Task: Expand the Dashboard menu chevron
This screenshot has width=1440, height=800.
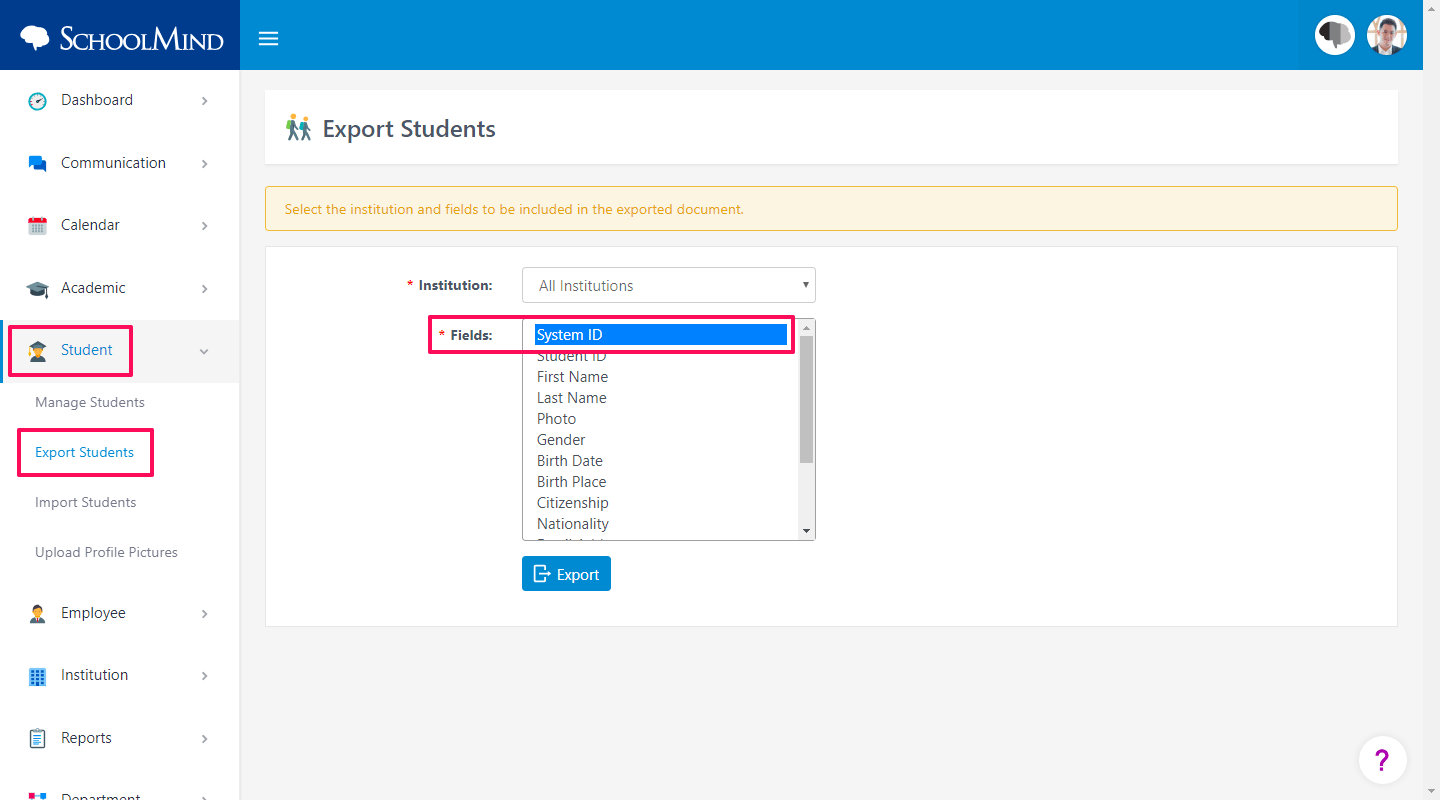Action: pyautogui.click(x=204, y=101)
